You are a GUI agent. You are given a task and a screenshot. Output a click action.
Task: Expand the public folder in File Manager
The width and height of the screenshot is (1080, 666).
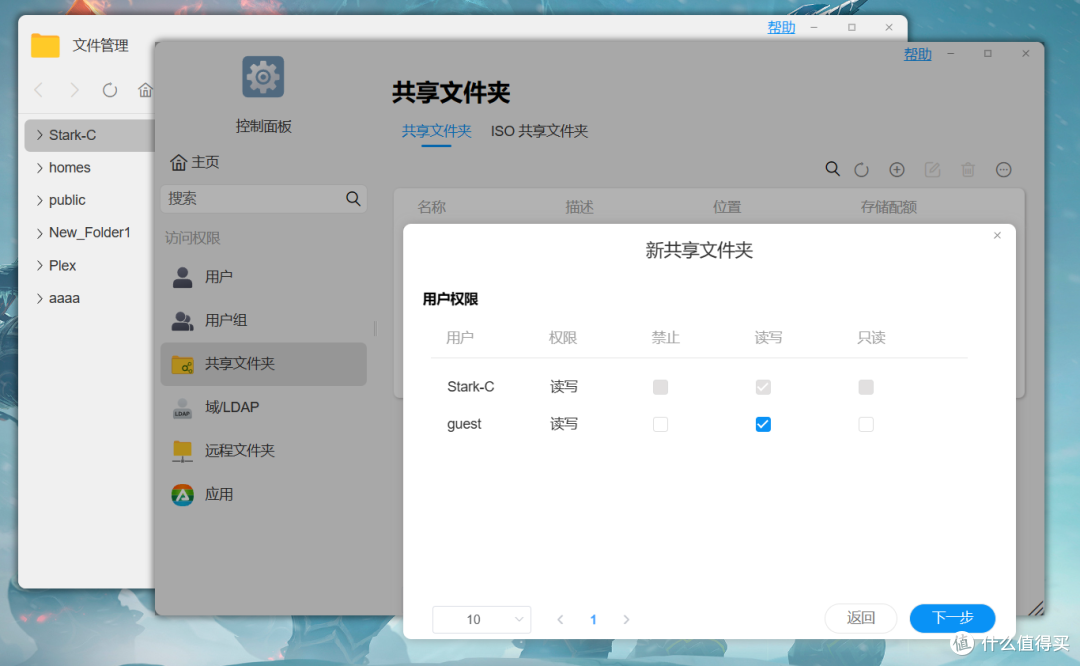click(39, 200)
